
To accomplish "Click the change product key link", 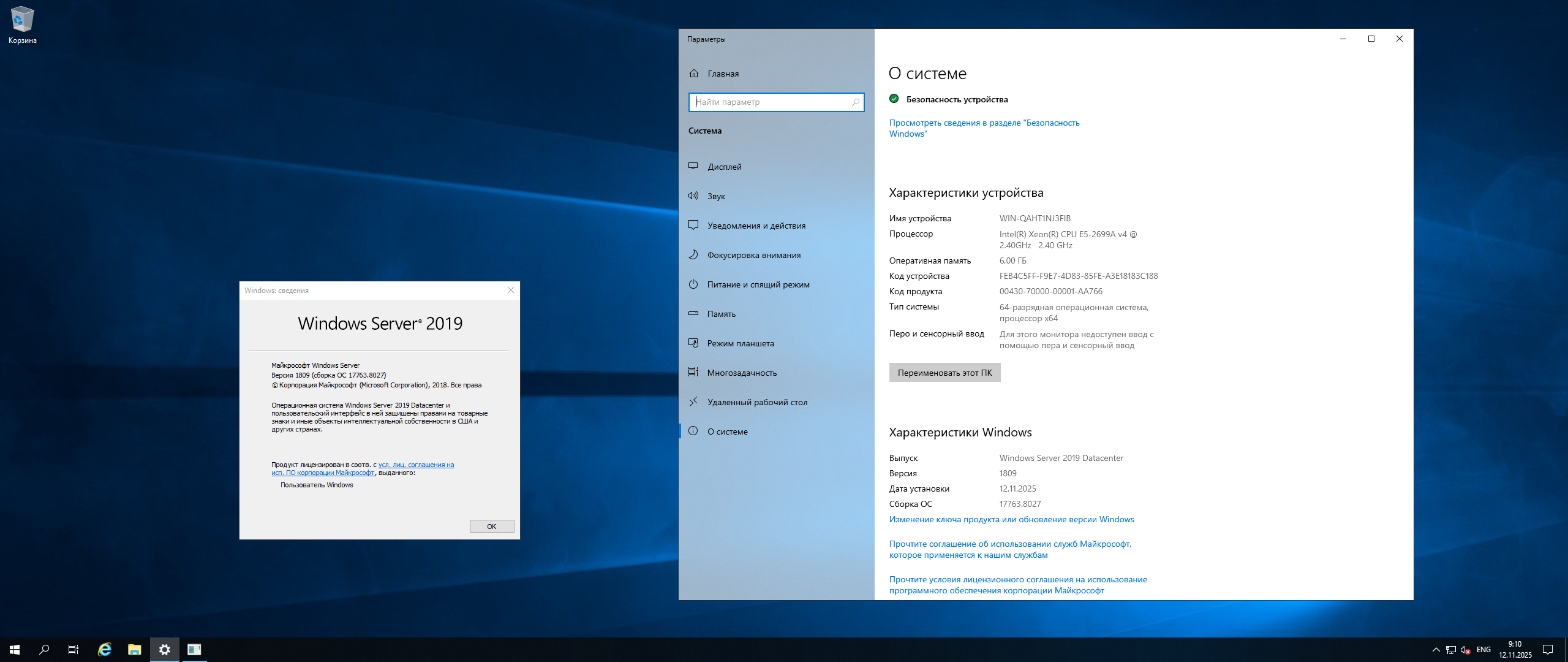I will pos(1011,519).
